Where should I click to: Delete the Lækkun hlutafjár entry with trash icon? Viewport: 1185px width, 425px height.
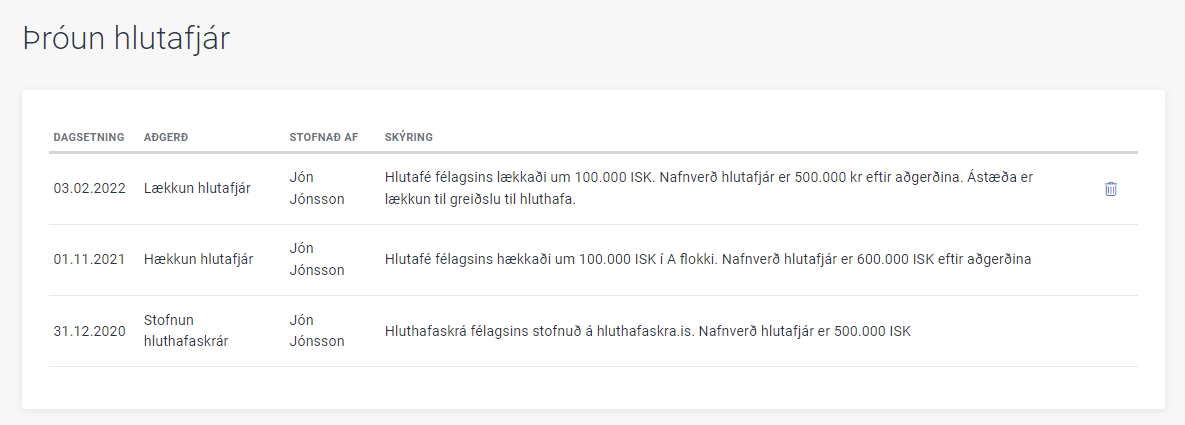pos(1110,188)
